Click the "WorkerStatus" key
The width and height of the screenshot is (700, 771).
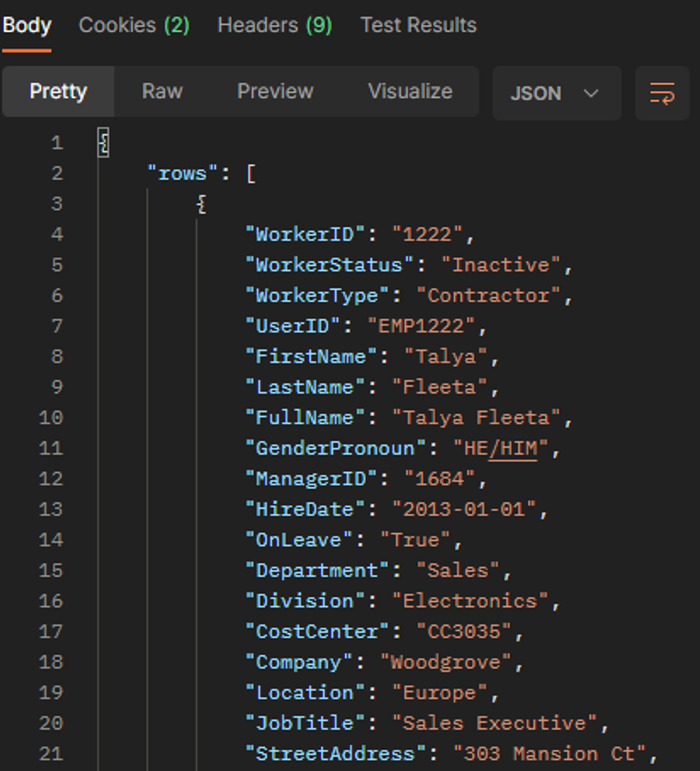coord(329,265)
